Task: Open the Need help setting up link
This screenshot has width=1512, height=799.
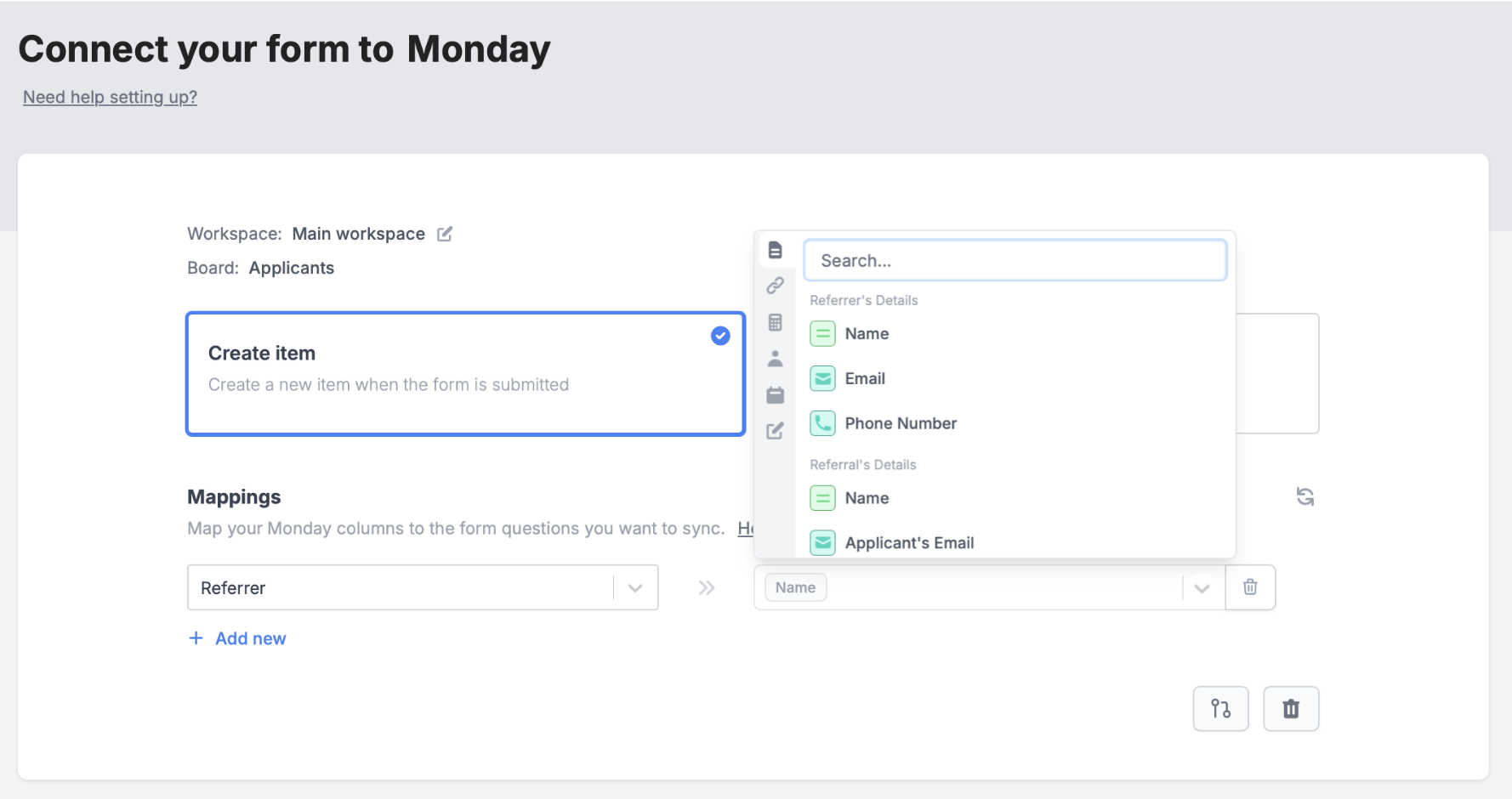Action: [110, 97]
